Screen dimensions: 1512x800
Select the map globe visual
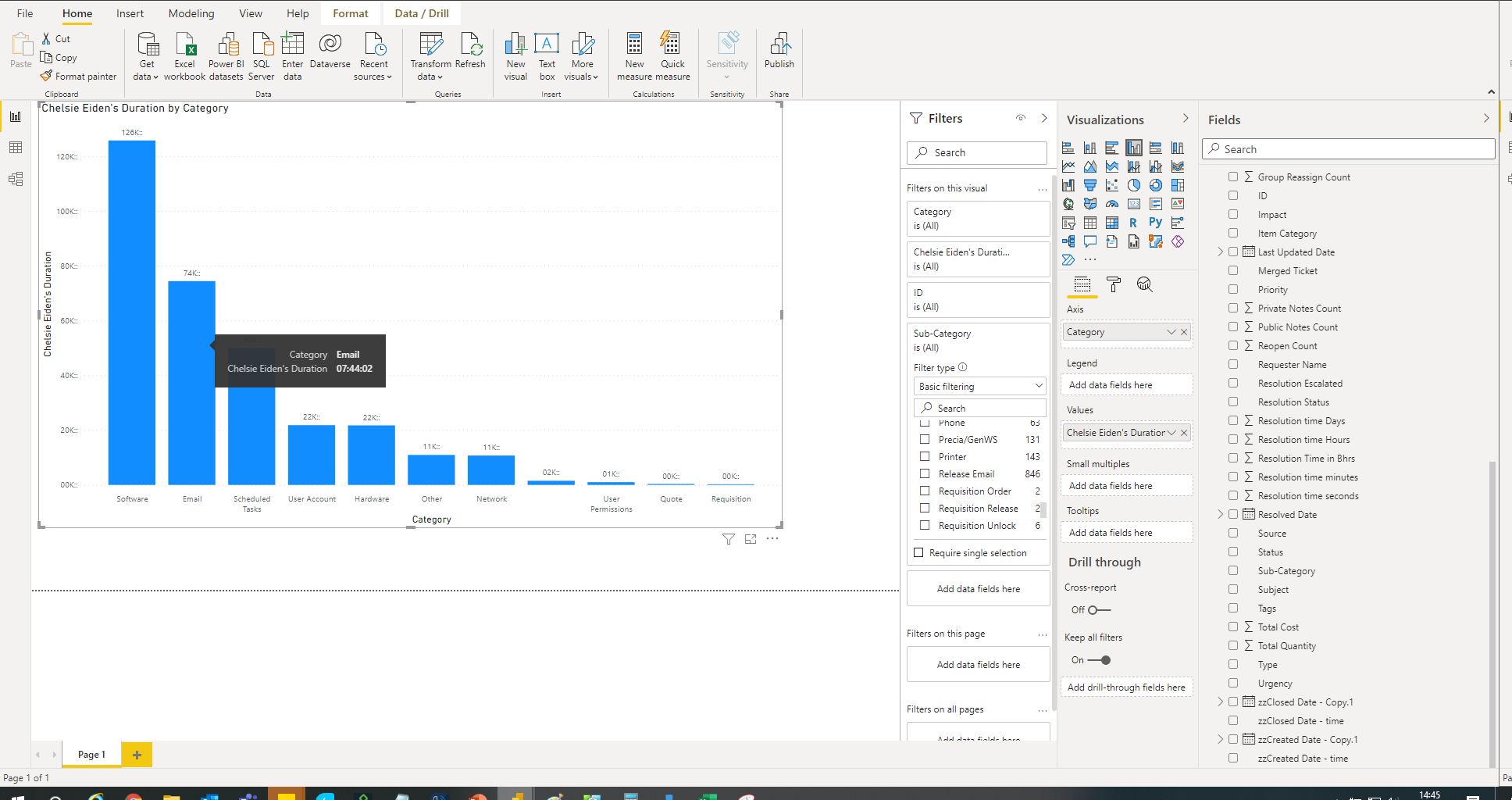click(x=1068, y=204)
